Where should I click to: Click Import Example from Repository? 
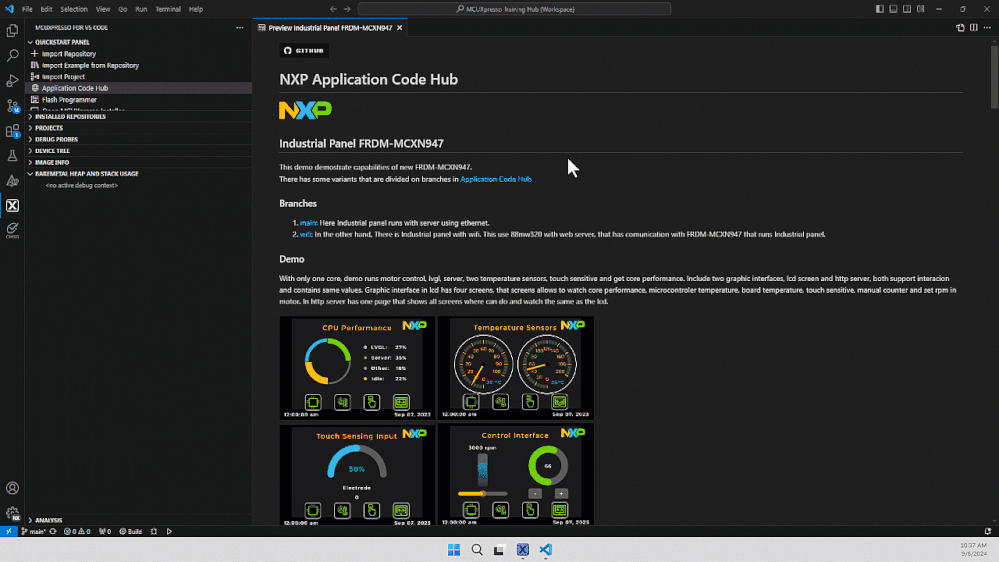pos(90,66)
